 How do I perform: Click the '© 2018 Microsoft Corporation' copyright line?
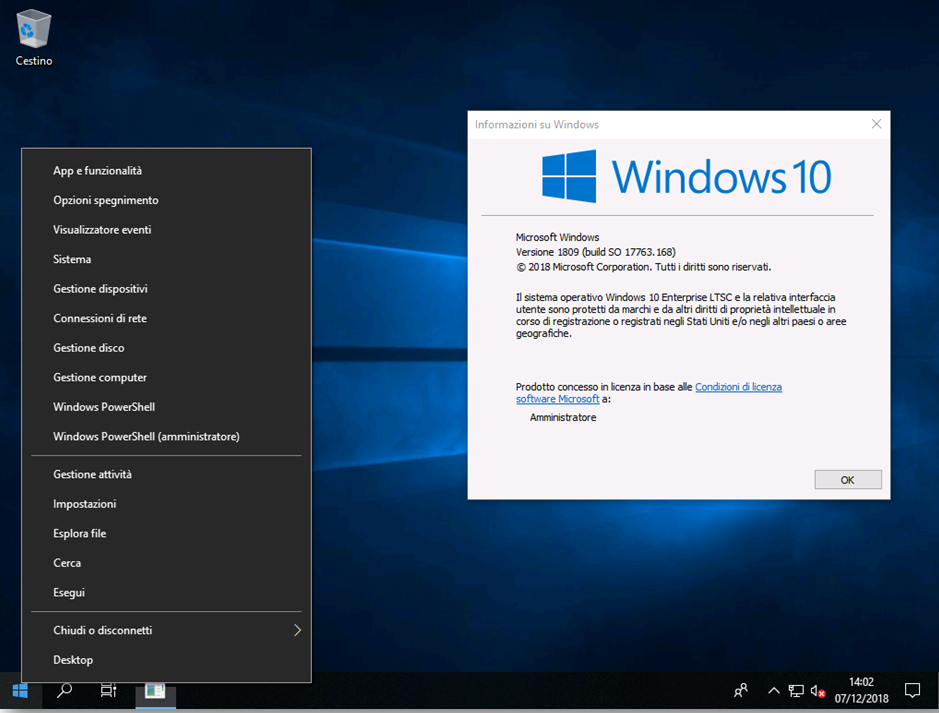point(644,267)
